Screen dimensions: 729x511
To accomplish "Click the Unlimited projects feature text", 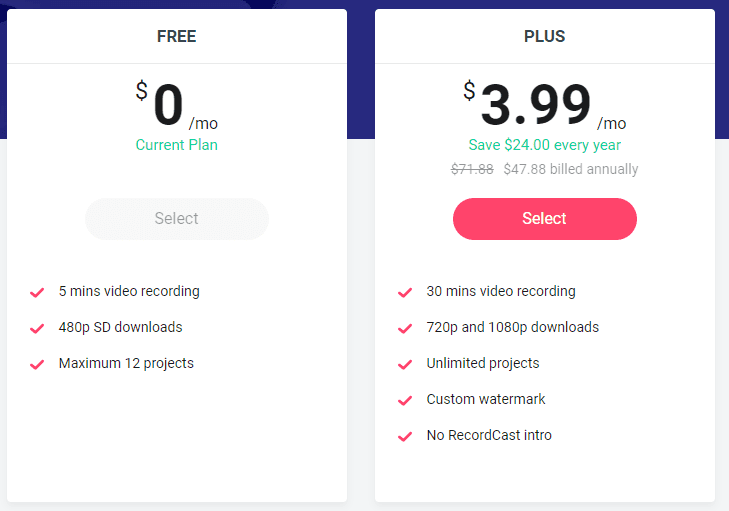I will tap(483, 363).
